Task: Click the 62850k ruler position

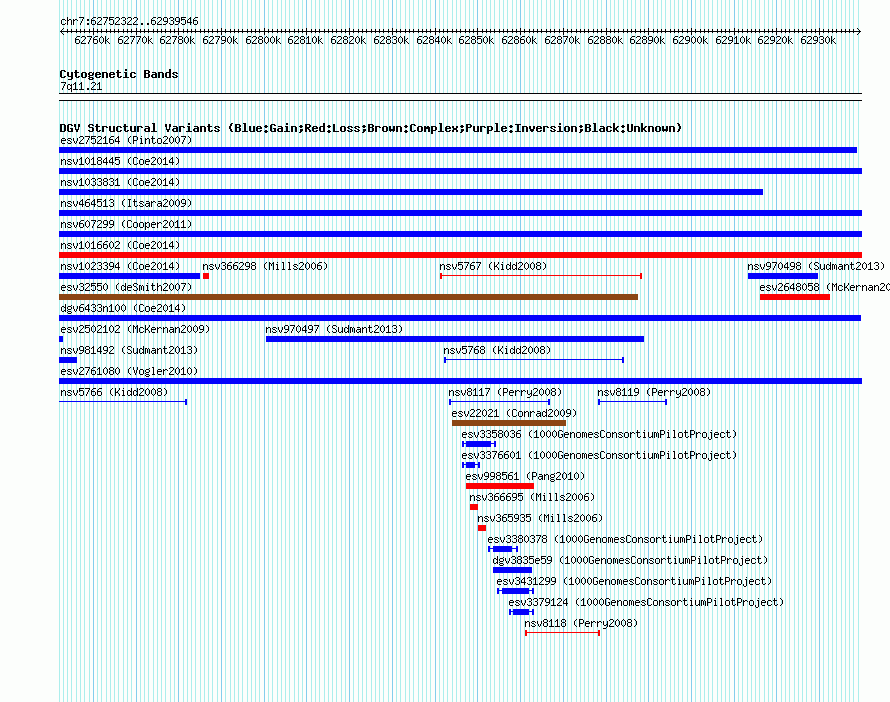Action: 476,40
